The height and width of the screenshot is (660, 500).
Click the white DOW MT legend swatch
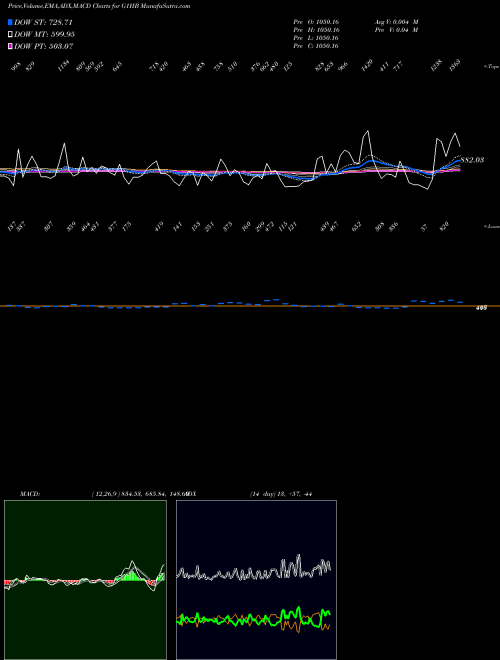[x=10, y=34]
